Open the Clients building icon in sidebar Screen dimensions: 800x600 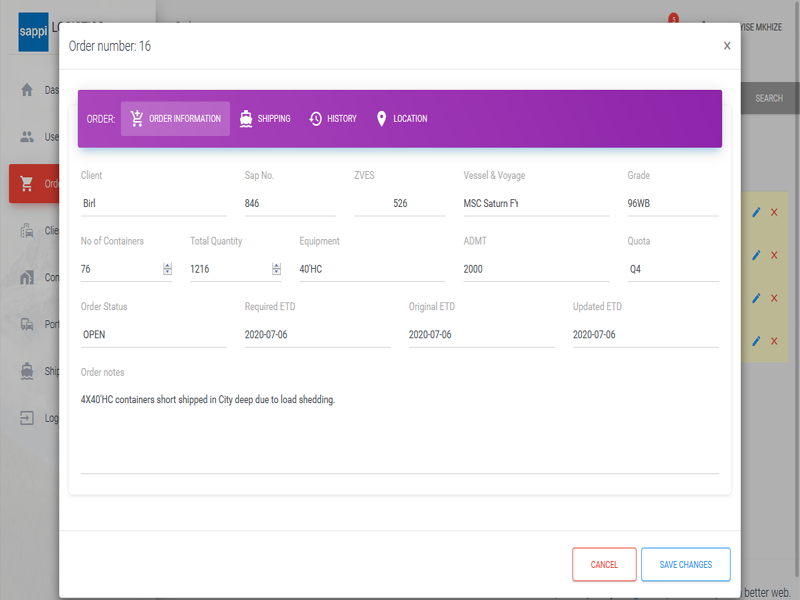(x=27, y=231)
